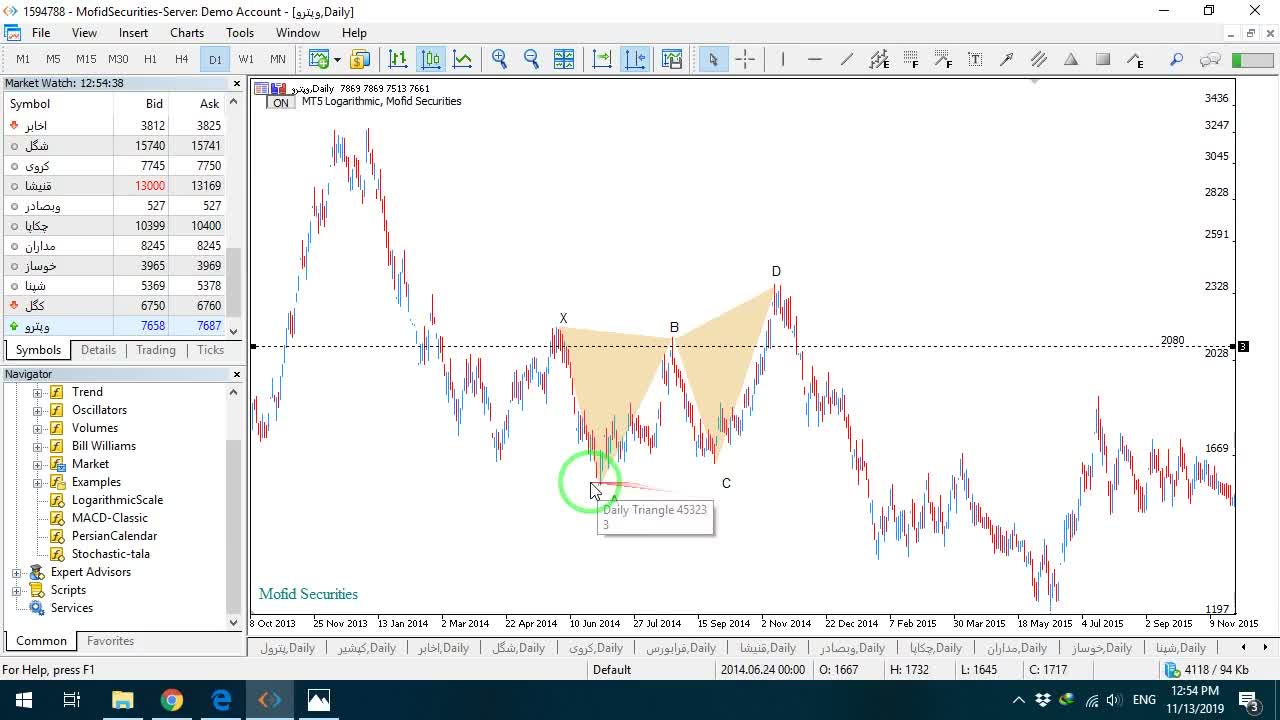The image size is (1280, 720).
Task: Open Task View on the taskbar
Action: click(72, 700)
